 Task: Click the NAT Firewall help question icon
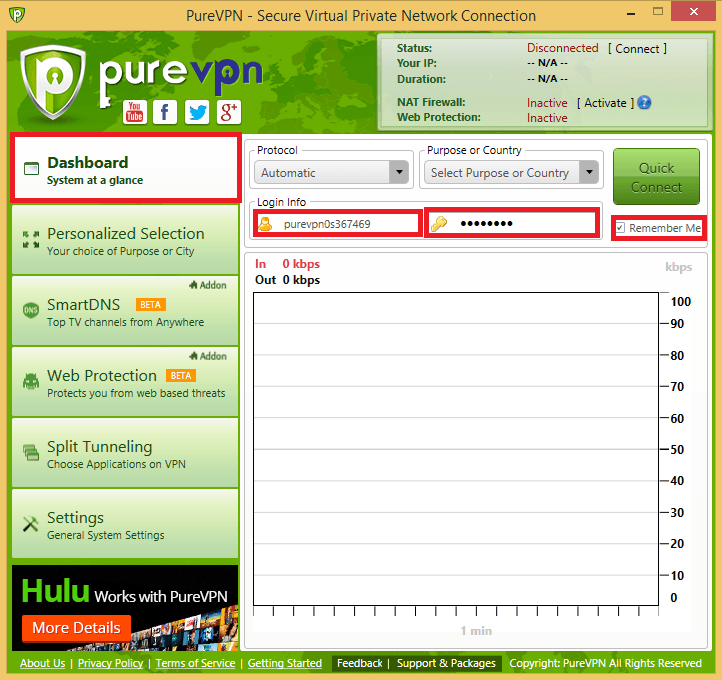645,103
